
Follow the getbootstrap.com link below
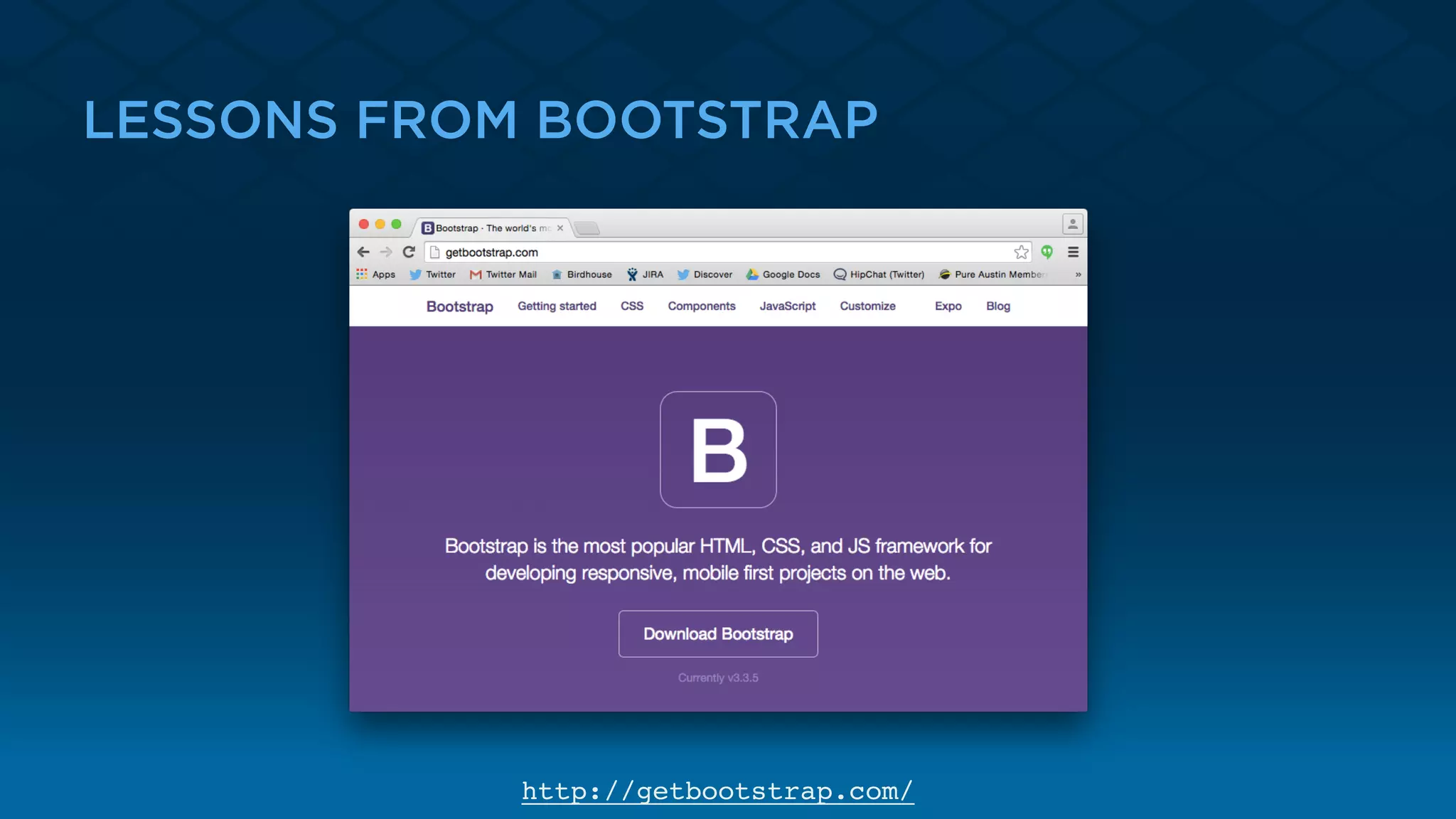click(x=717, y=791)
